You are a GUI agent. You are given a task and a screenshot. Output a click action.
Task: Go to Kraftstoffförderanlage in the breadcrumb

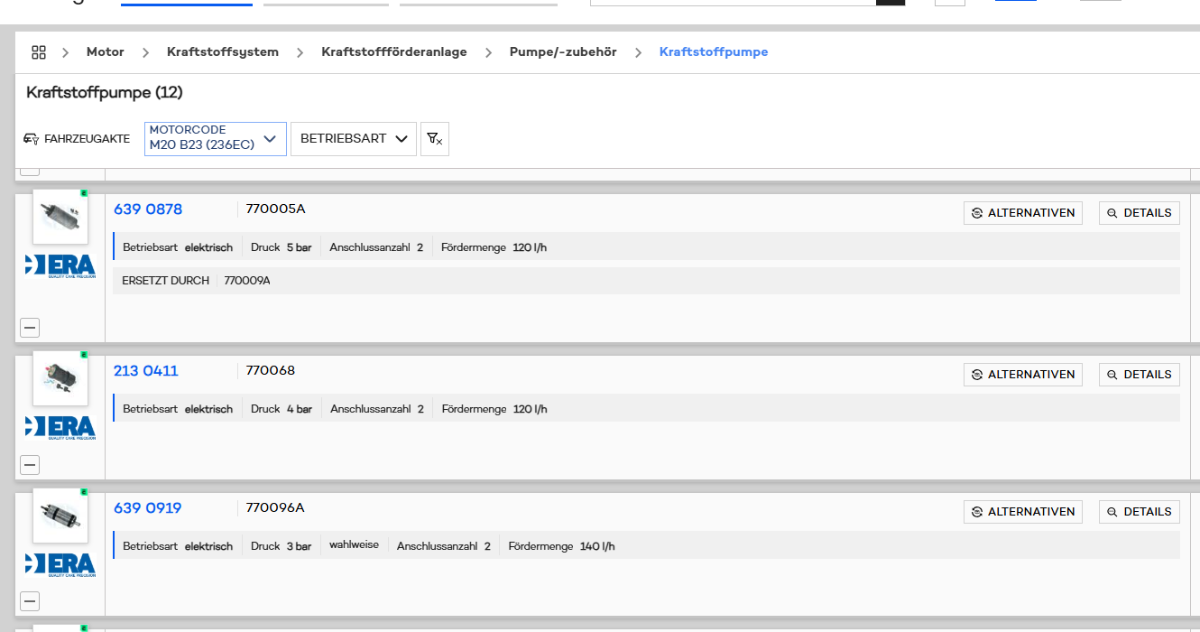[x=394, y=52]
